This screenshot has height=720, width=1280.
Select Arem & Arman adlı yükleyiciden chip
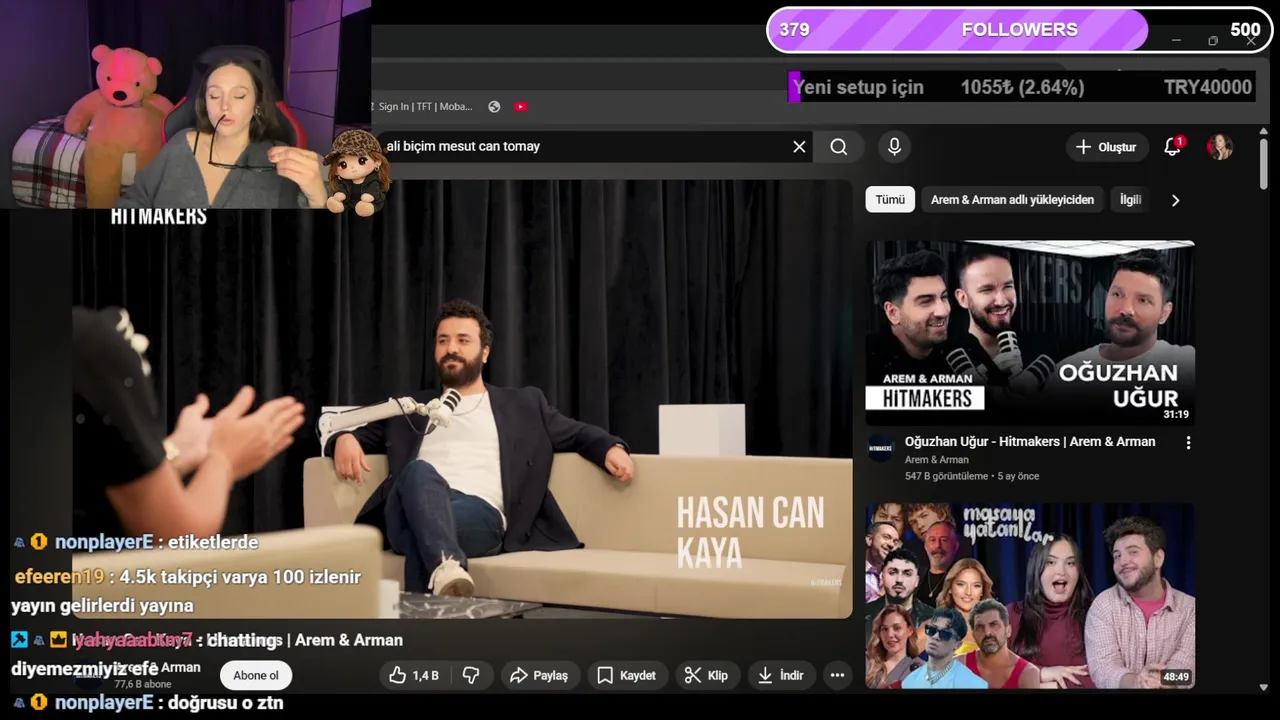pyautogui.click(x=1012, y=200)
